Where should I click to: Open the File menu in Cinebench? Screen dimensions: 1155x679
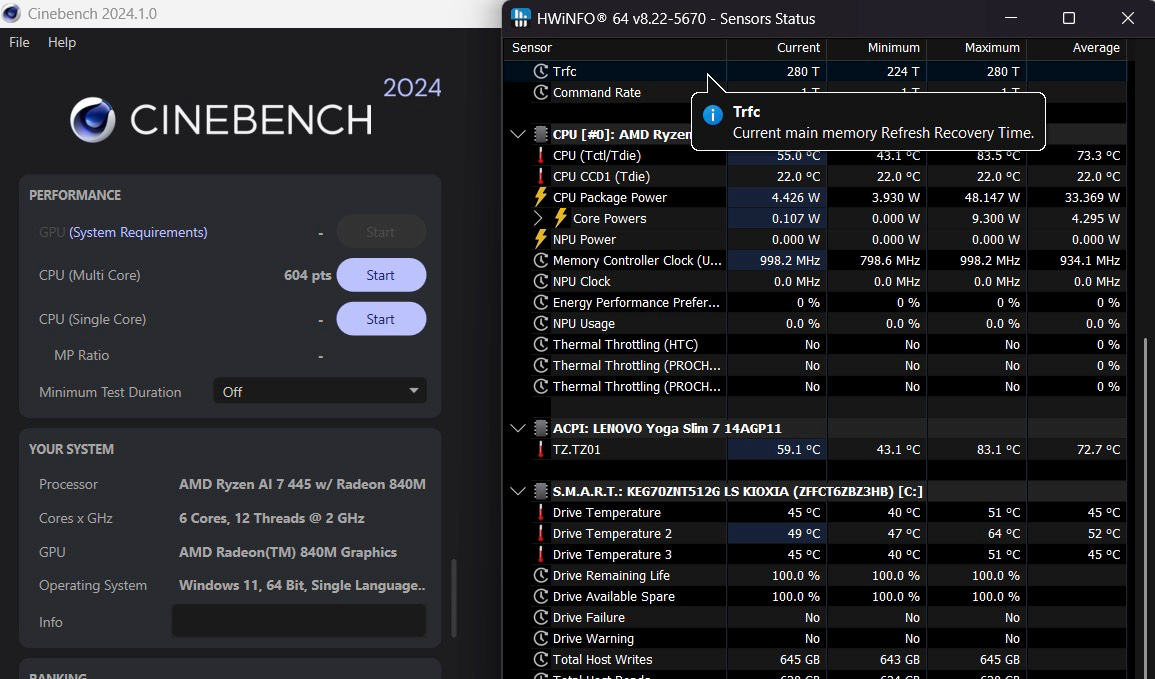coord(19,42)
